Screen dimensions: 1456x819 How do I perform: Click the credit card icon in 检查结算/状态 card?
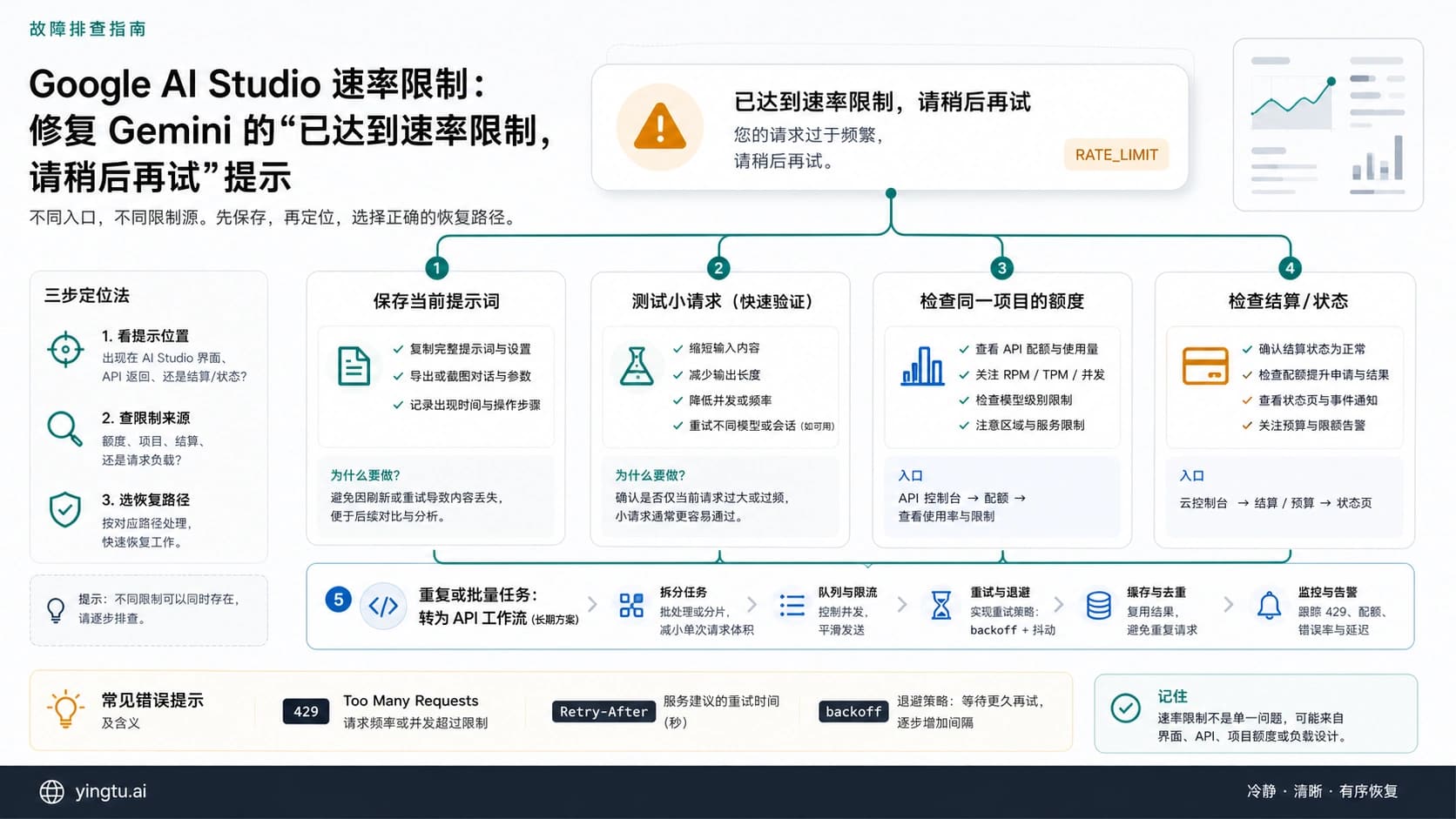click(x=1205, y=366)
